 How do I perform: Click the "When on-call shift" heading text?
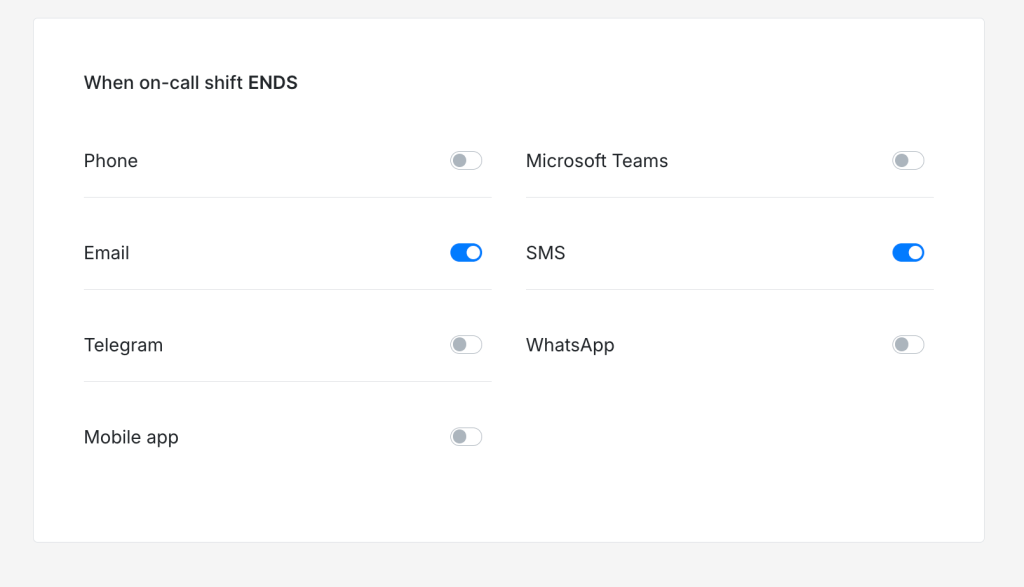(163, 83)
